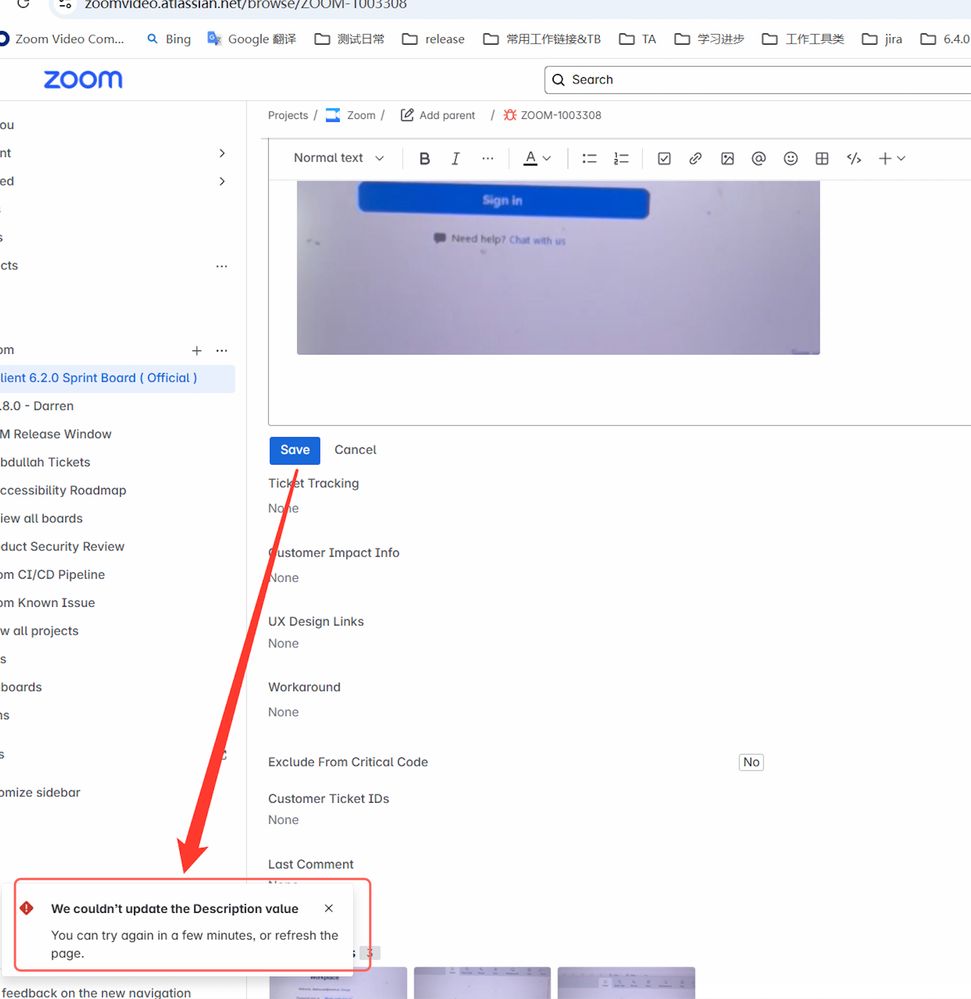Open the Darren board in sidebar
The height and width of the screenshot is (999, 971).
[x=37, y=406]
